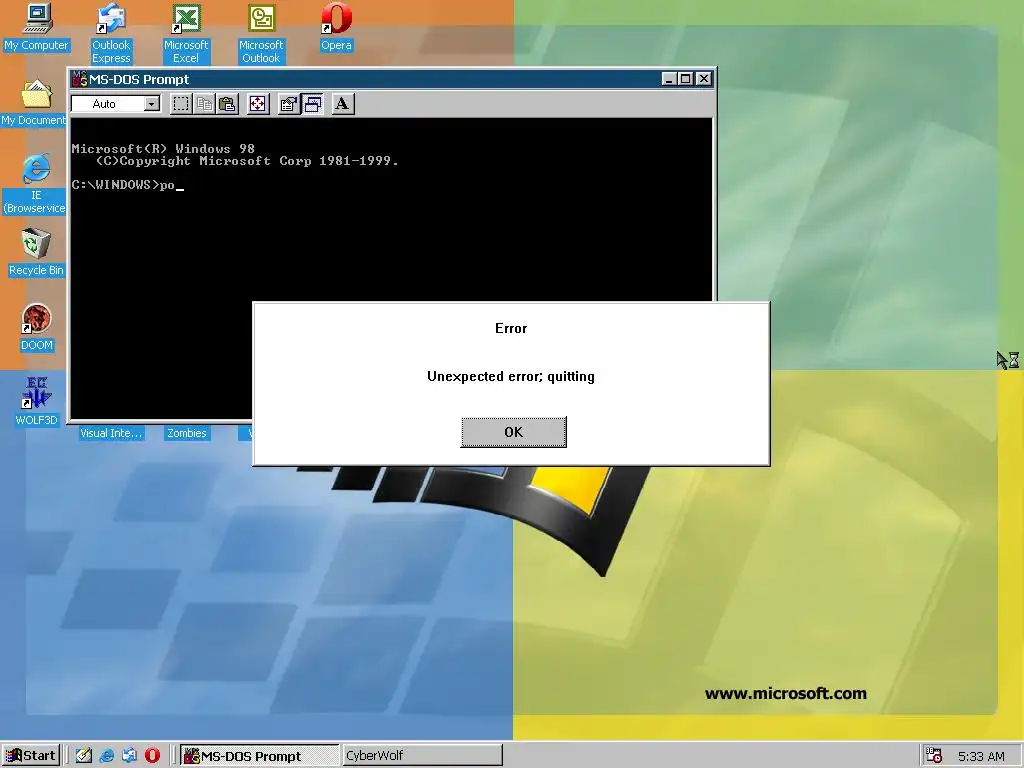
Task: Click the Task Scheduler tray icon
Action: tap(934, 756)
